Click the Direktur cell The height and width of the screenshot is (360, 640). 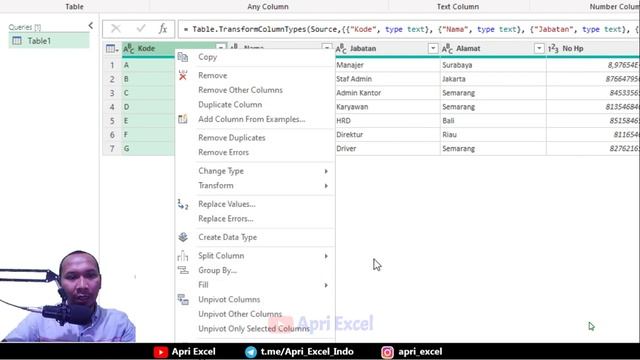click(x=387, y=134)
